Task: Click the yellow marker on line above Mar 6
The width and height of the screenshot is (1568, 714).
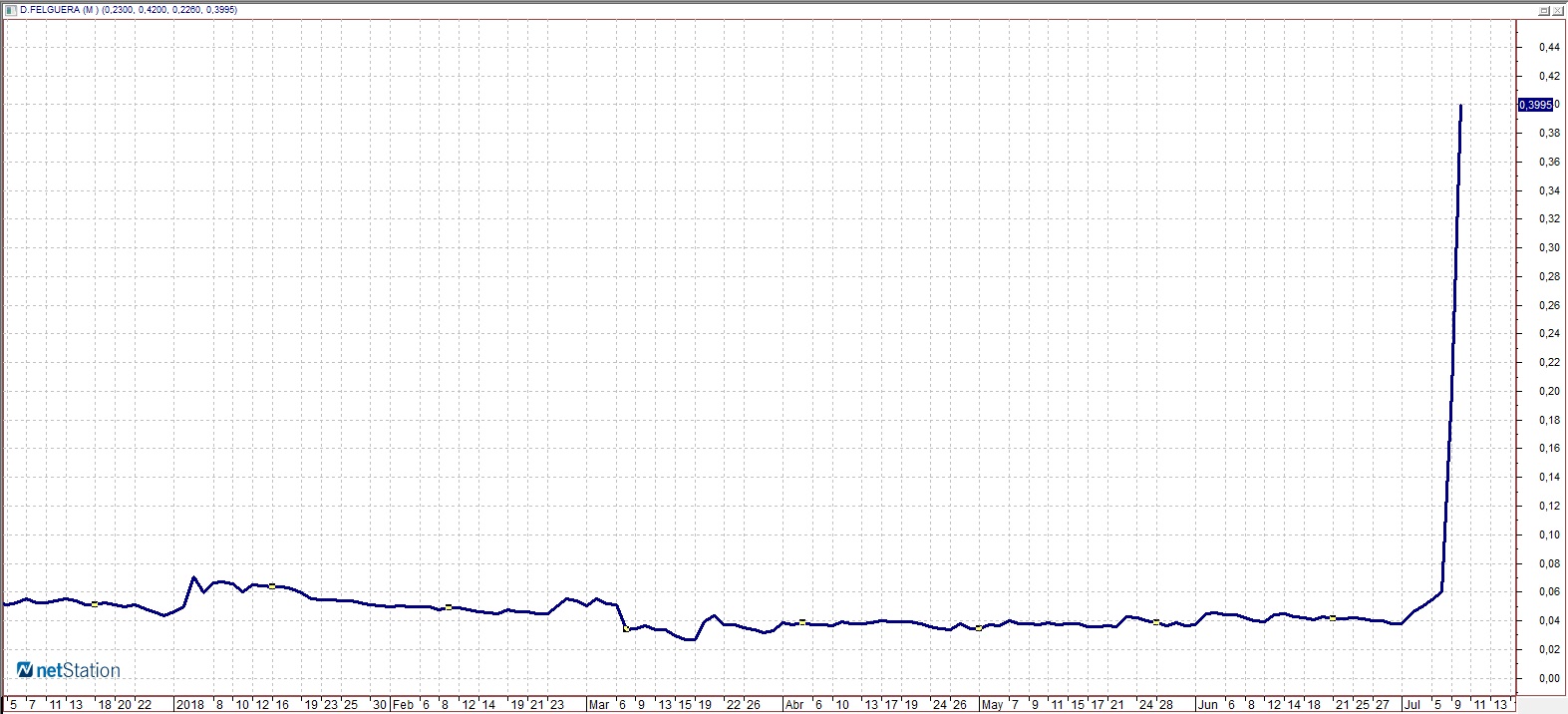Action: point(626,628)
